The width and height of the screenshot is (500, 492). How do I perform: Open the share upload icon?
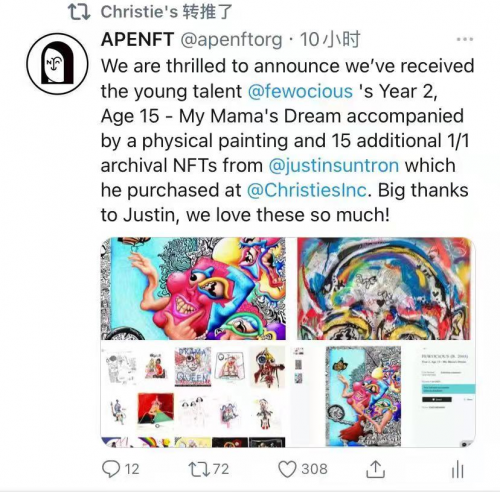coord(375,469)
